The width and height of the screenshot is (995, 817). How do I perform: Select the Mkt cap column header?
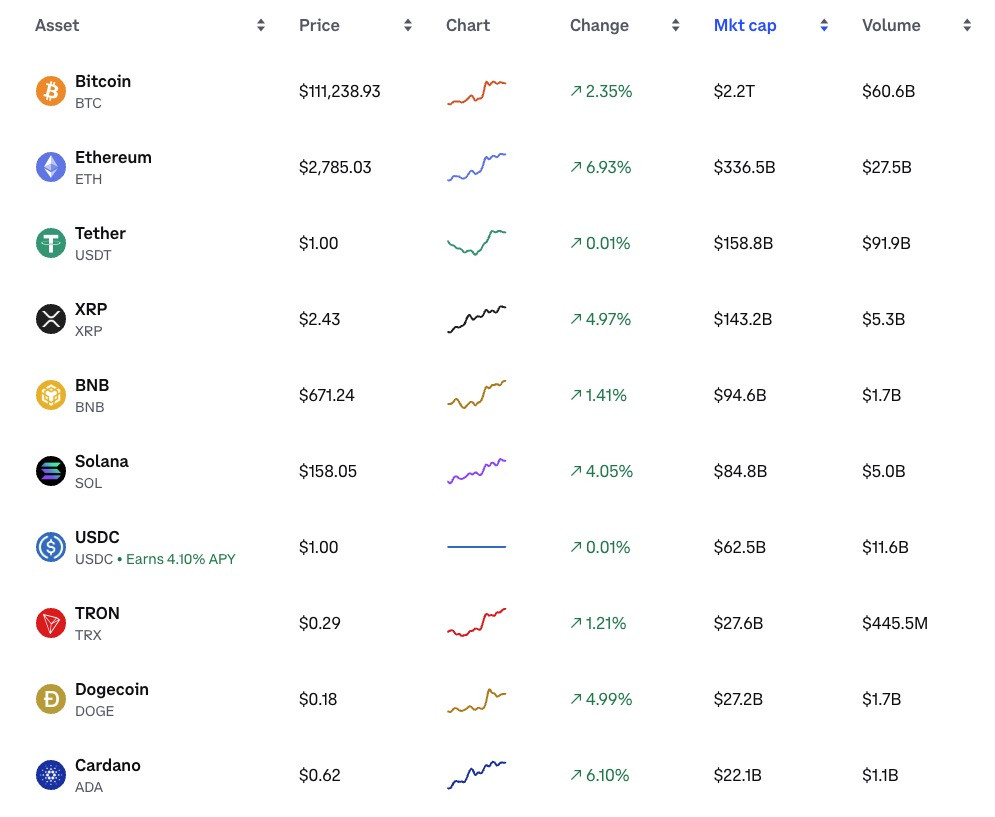pos(745,25)
